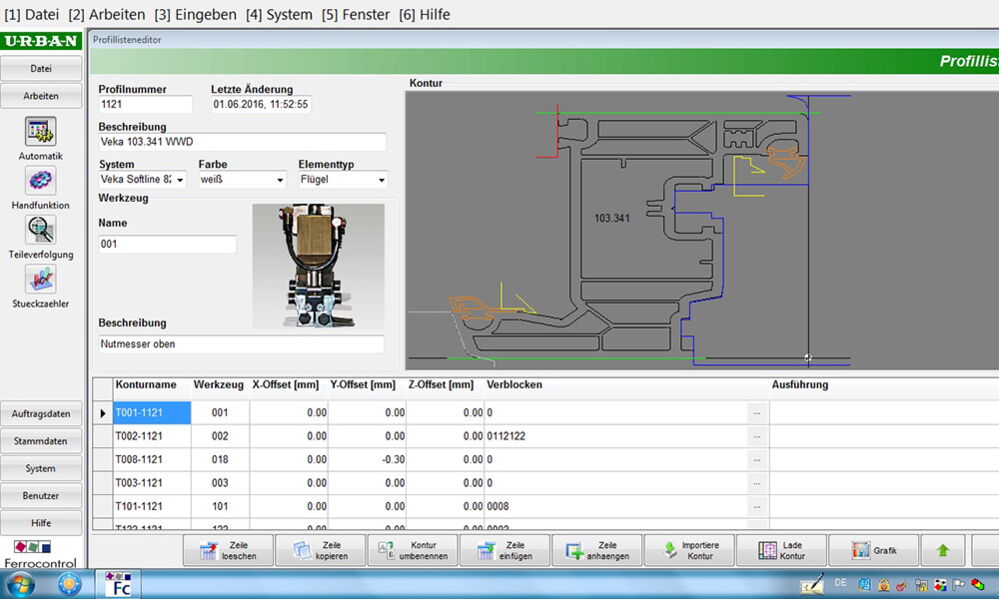Click the Lade Kontur button
This screenshot has width=999, height=599.
coord(780,550)
